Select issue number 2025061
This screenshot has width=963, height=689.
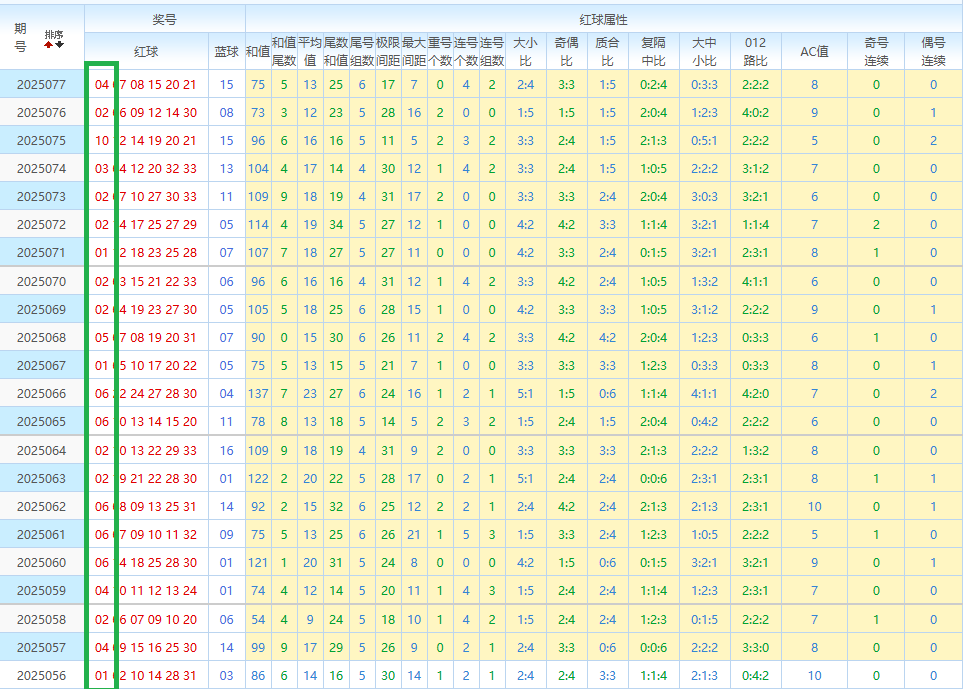pos(41,534)
